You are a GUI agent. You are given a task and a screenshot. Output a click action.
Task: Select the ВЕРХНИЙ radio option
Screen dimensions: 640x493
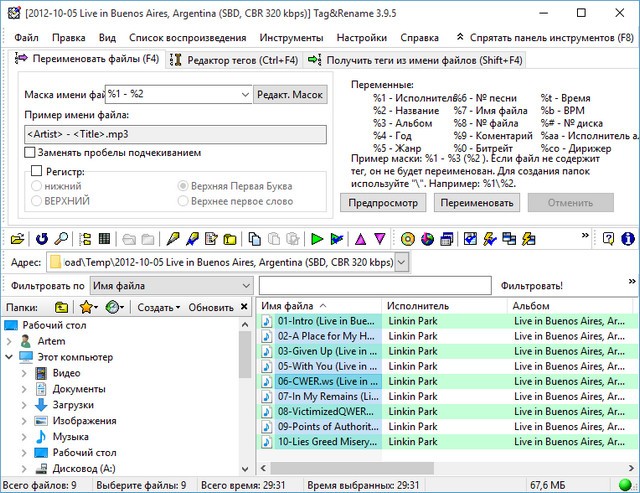pos(37,200)
